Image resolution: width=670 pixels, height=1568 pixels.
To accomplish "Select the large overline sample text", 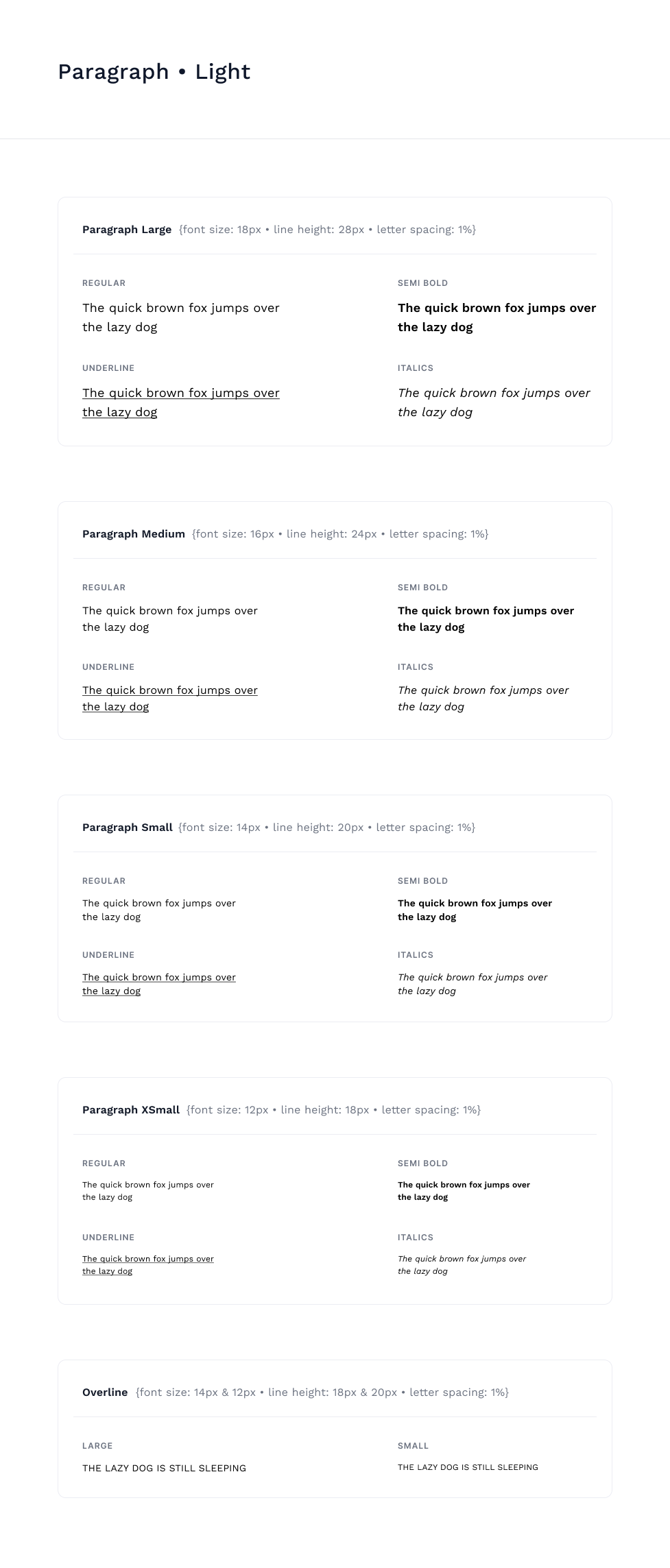I will [164, 1468].
